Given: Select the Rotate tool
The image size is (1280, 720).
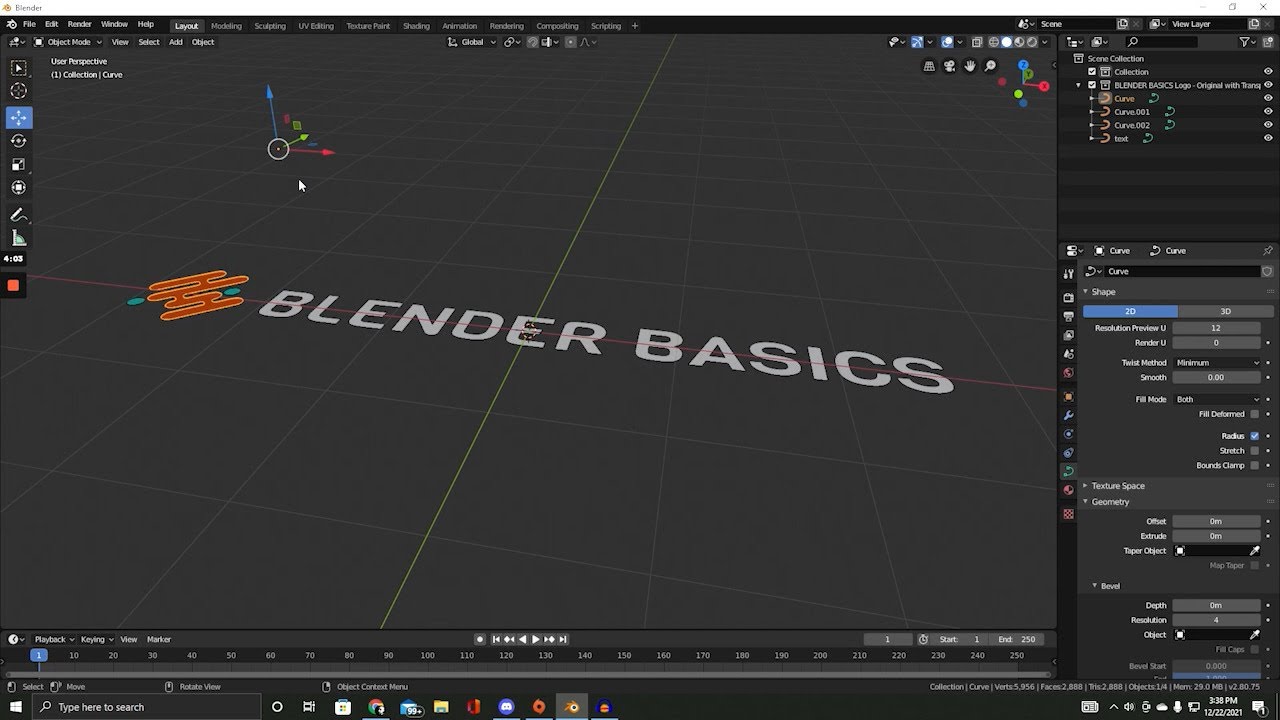Looking at the screenshot, I should pos(18,141).
